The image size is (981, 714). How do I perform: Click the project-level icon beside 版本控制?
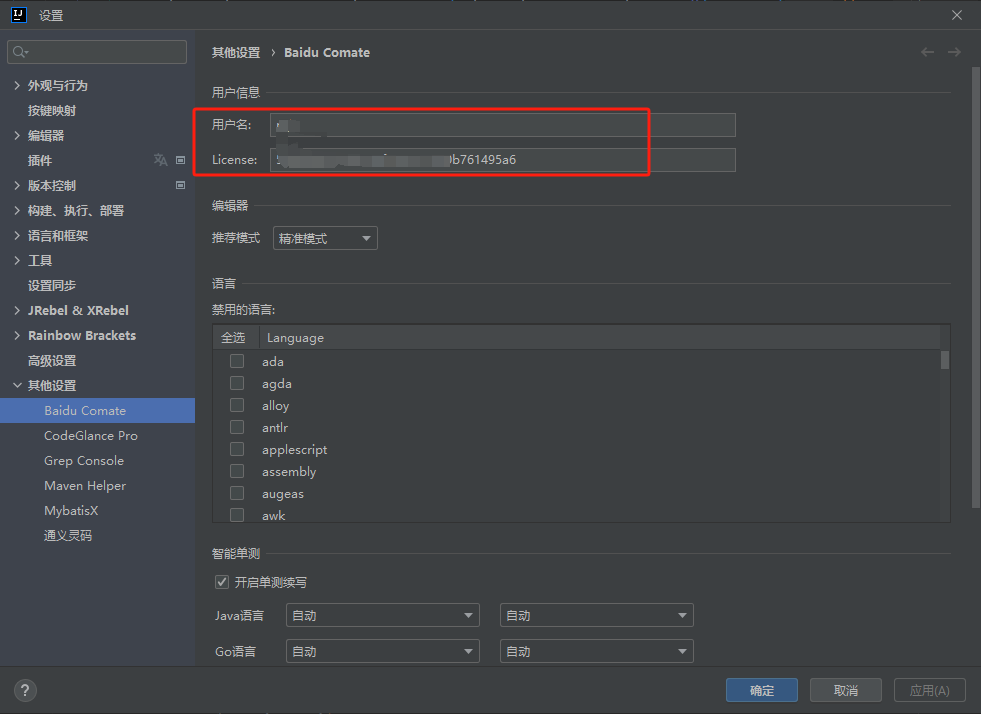[180, 185]
